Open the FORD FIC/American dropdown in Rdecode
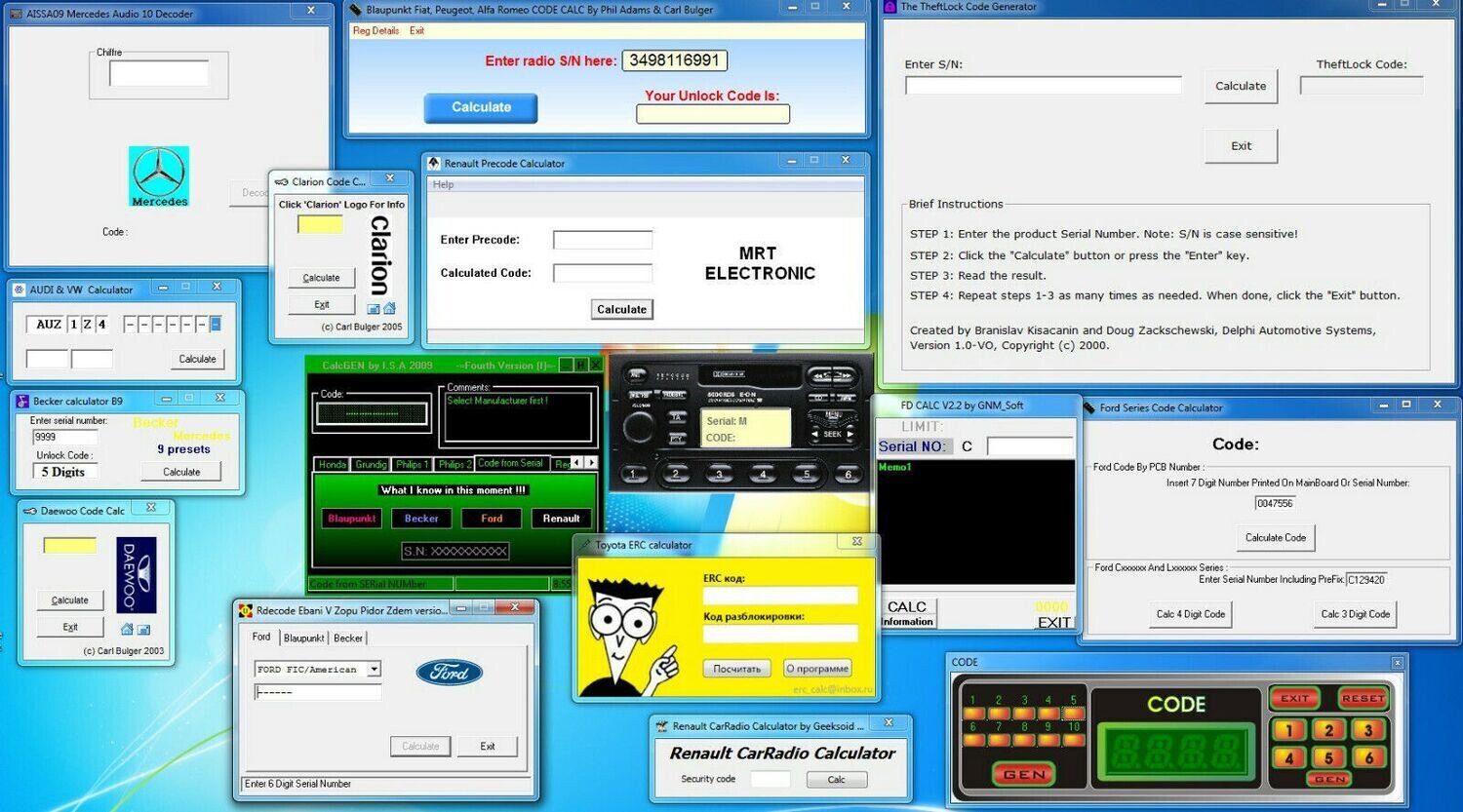 [374, 670]
